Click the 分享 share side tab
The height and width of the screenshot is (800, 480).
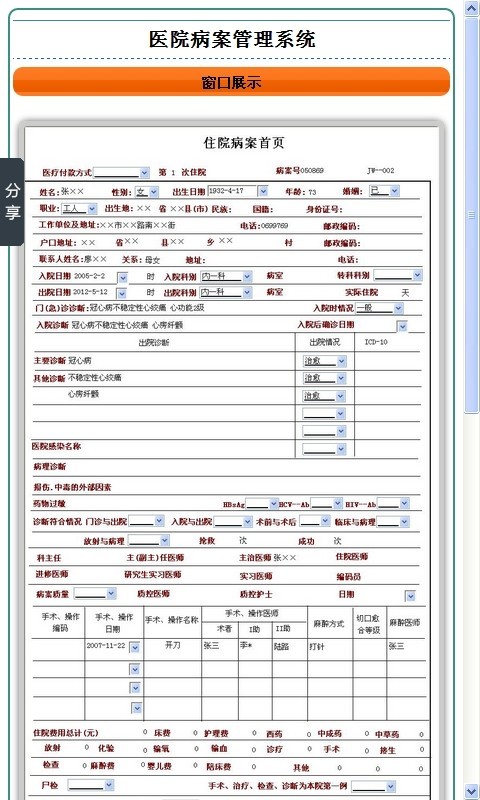click(12, 202)
